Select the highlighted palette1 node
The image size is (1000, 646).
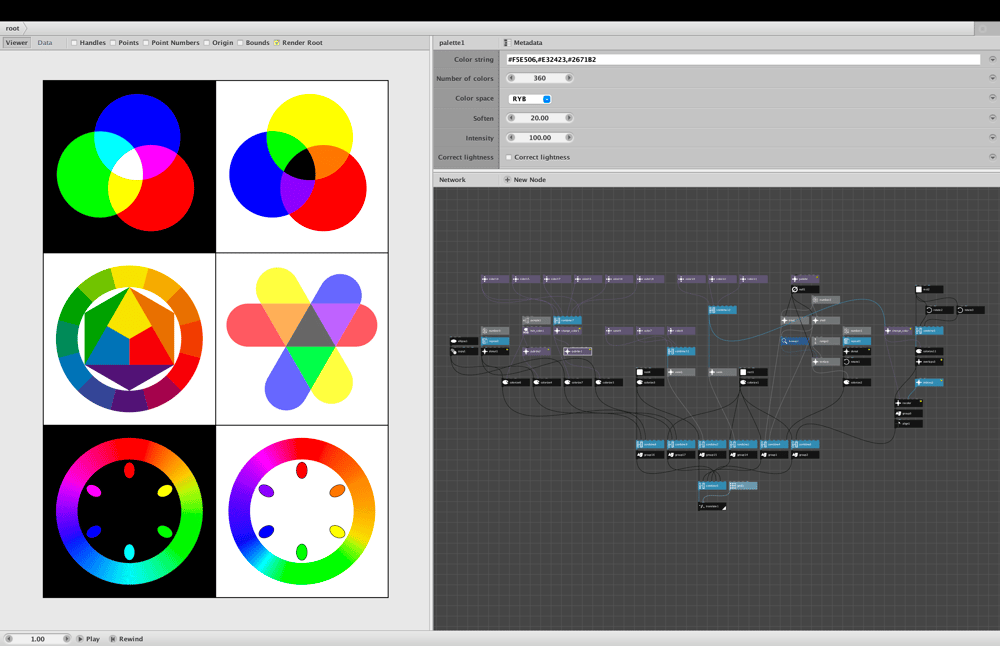click(578, 351)
